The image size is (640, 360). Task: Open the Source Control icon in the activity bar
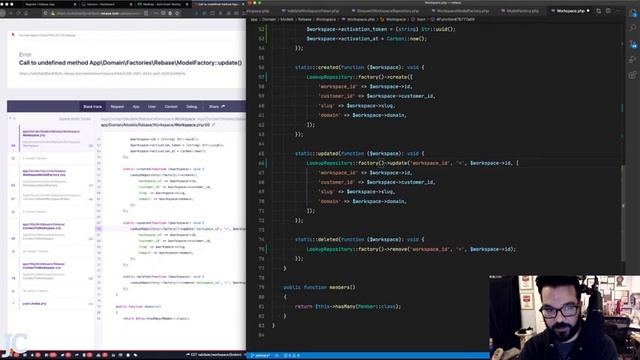coord(633,44)
